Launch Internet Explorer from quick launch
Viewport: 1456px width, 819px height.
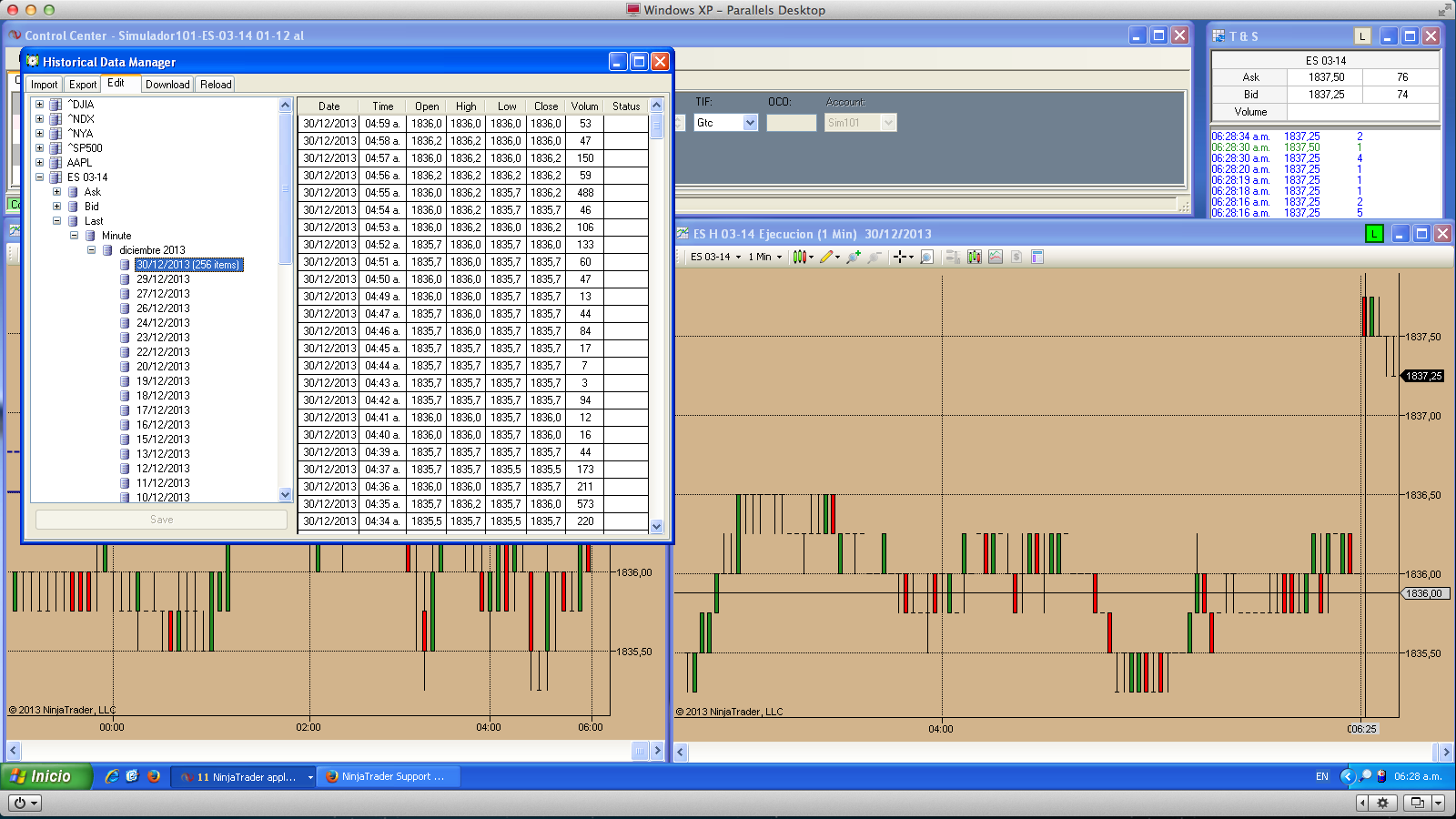(112, 776)
